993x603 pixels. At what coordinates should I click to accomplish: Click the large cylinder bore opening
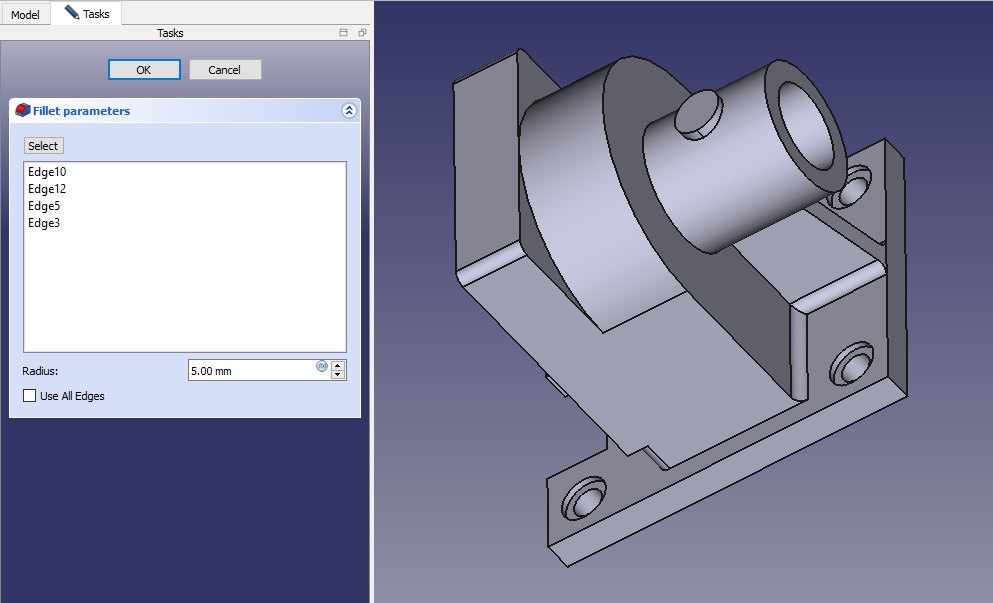[806, 125]
